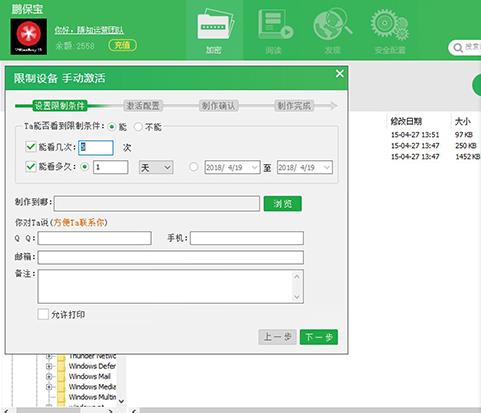Select the date range radio button
This screenshot has width=481, height=413.
tap(193, 167)
